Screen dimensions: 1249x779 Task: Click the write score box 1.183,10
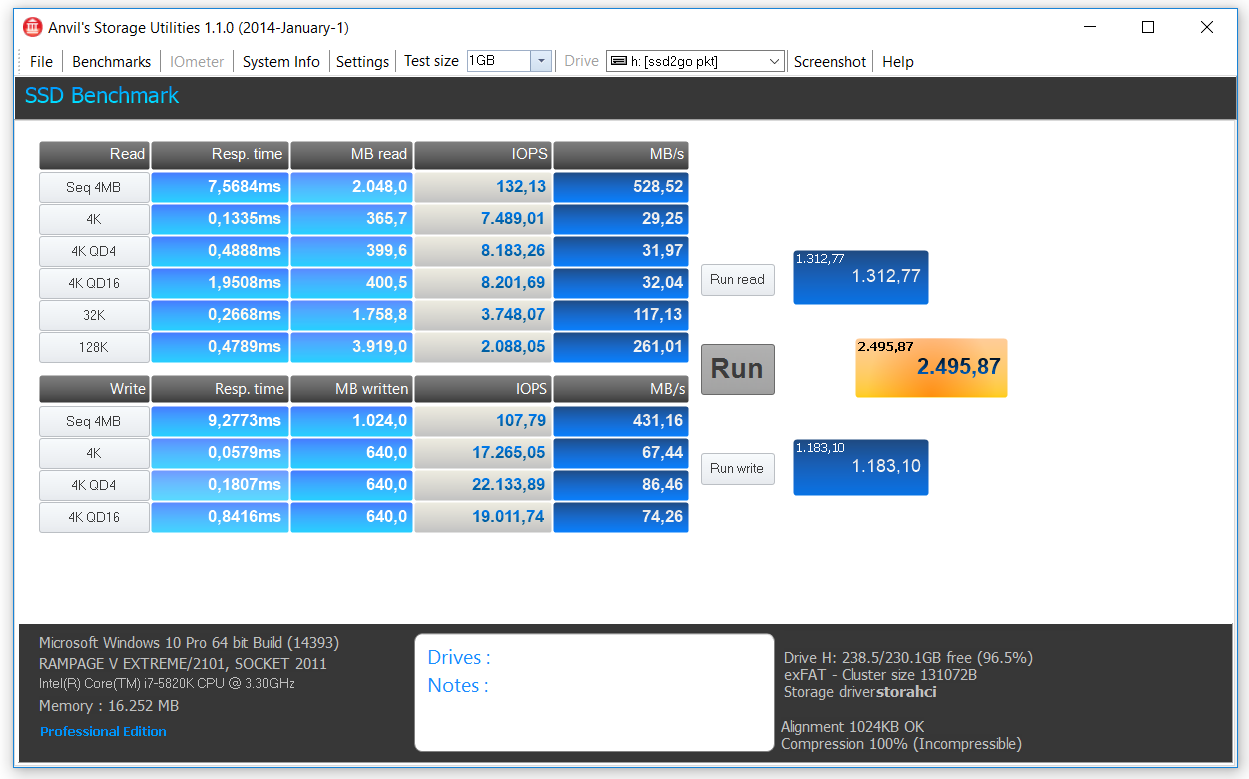coord(861,467)
